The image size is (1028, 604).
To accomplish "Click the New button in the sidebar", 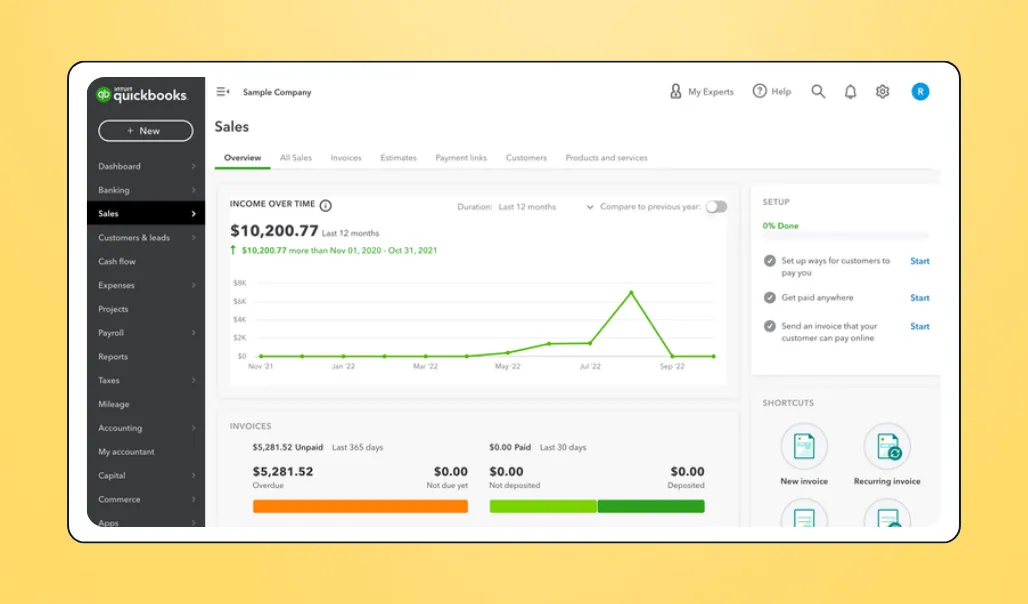I will pos(145,131).
